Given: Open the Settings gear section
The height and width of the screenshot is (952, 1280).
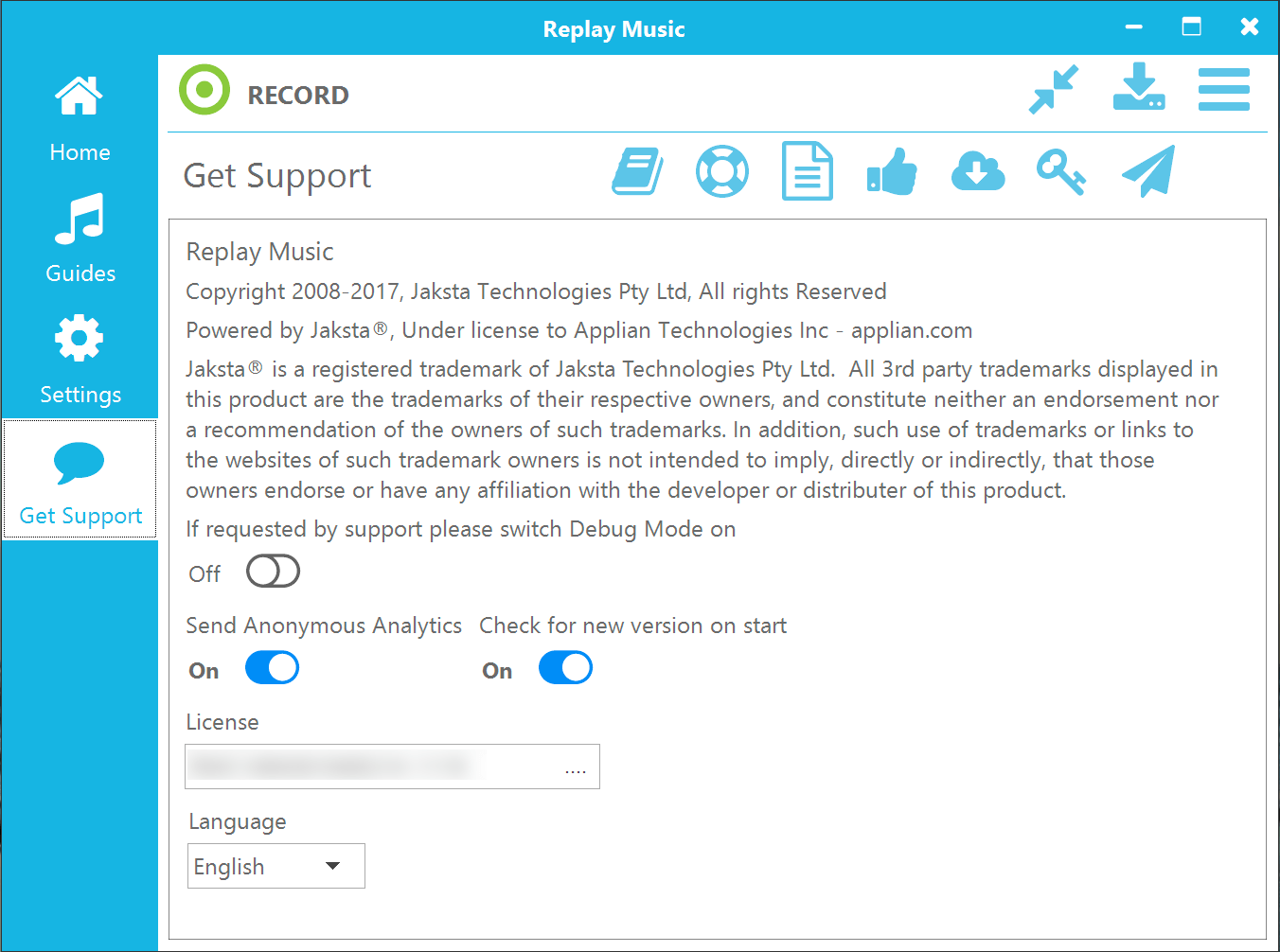Looking at the screenshot, I should [x=80, y=360].
